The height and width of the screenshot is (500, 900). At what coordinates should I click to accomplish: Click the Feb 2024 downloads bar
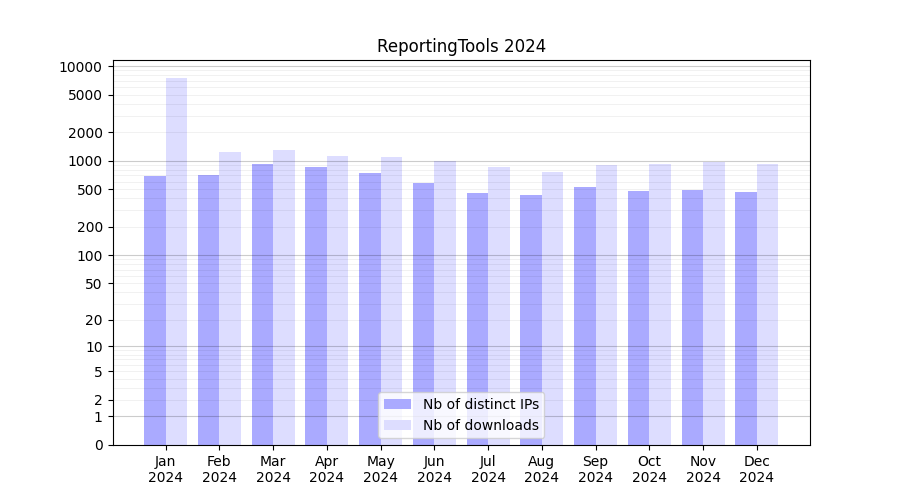(230, 300)
